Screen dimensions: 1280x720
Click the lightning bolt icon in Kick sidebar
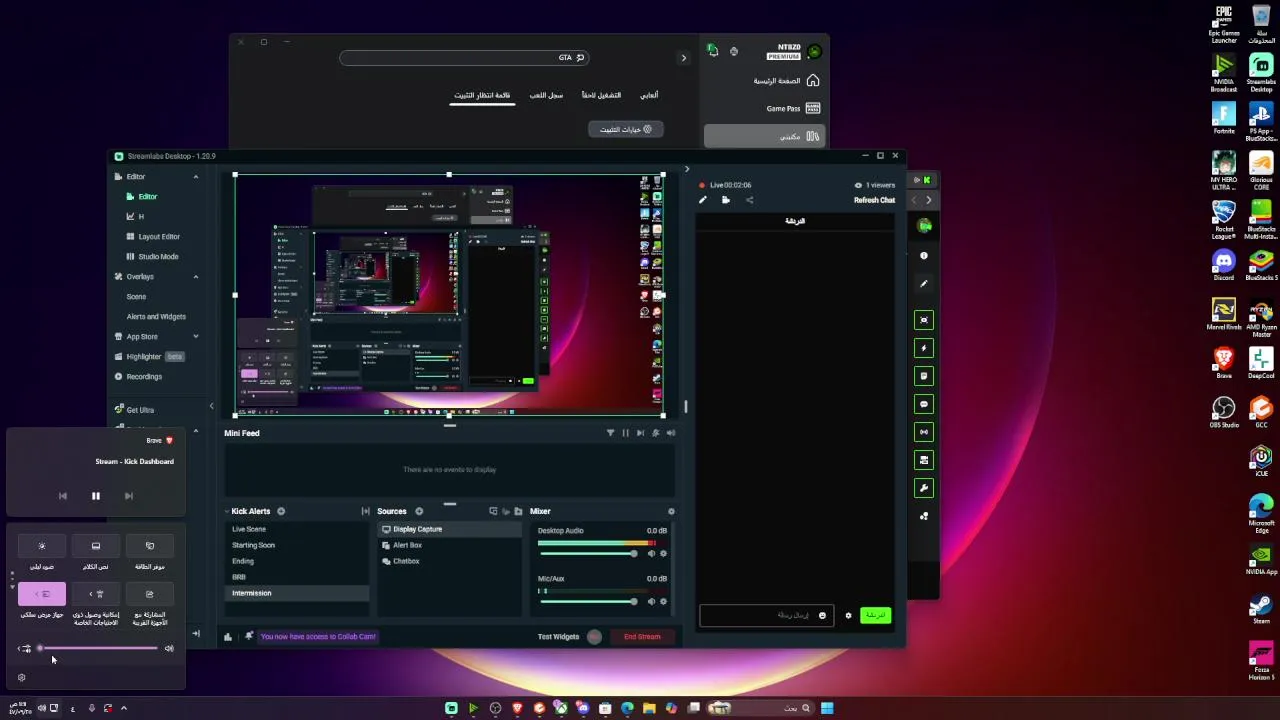[x=924, y=348]
